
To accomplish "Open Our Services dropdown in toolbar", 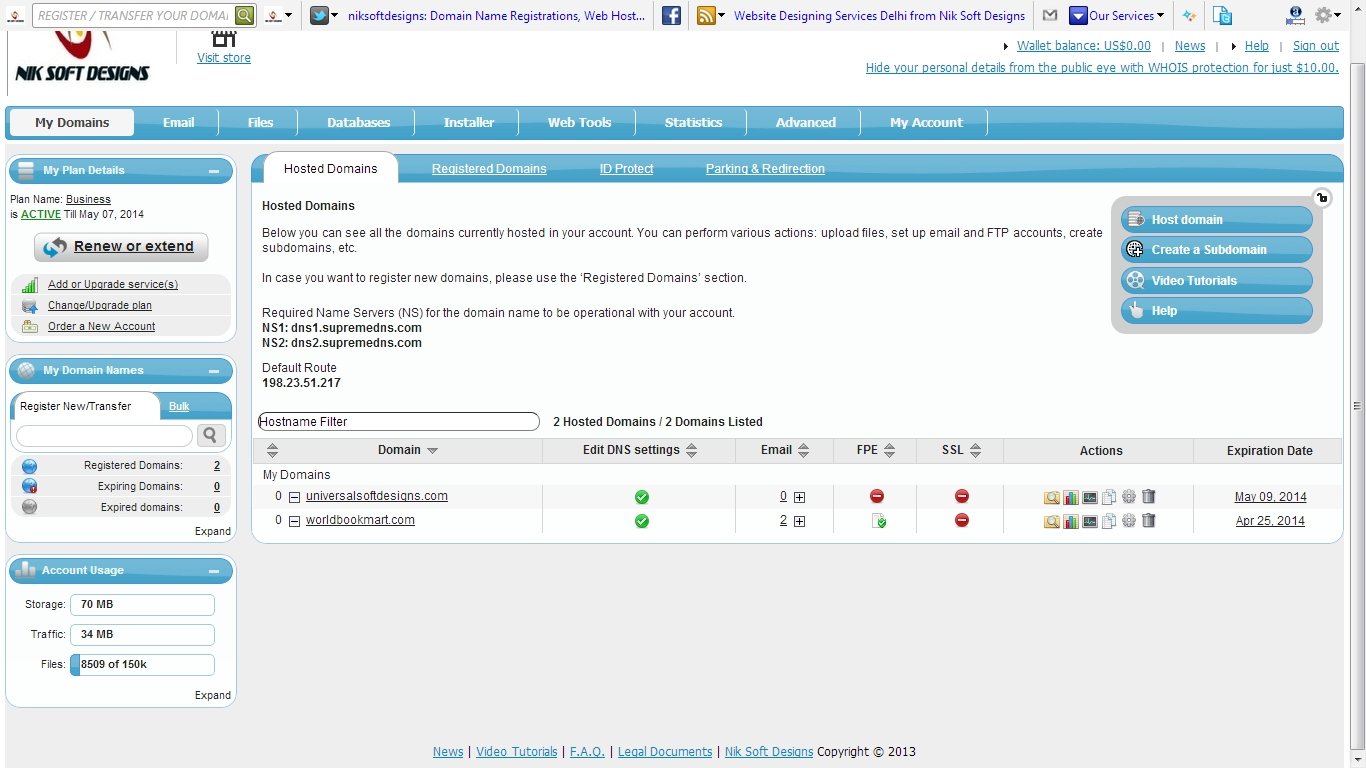I will coord(1117,15).
